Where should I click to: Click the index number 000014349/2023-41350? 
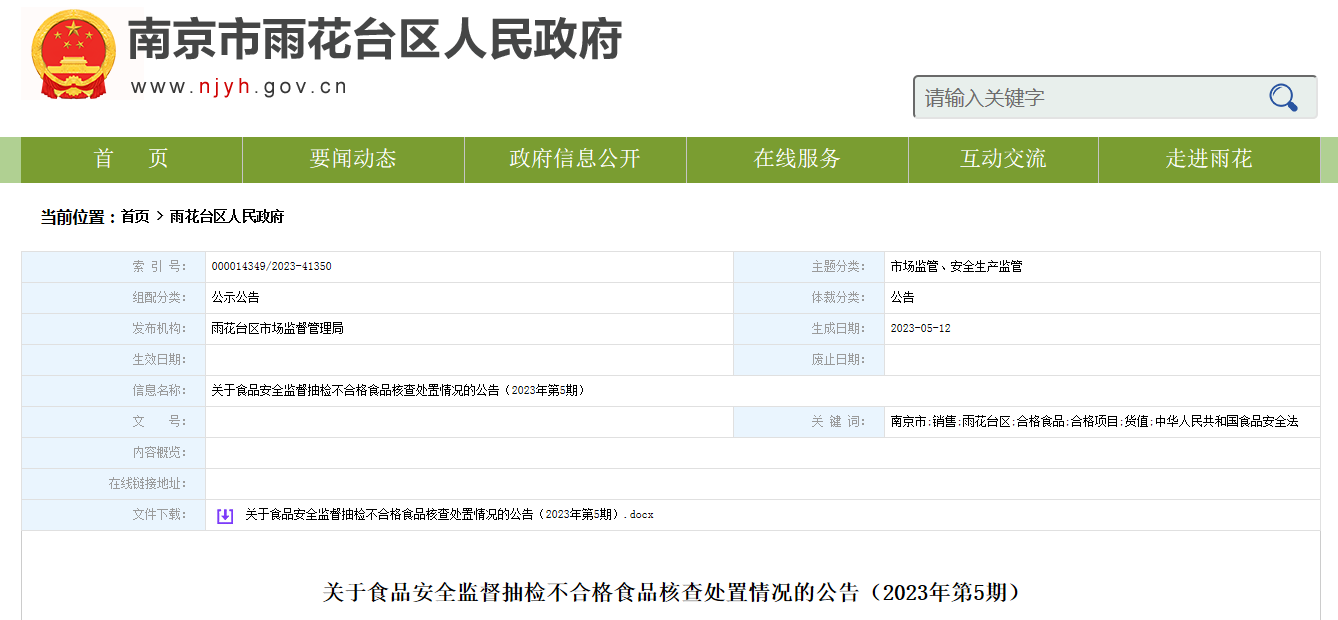tap(271, 267)
